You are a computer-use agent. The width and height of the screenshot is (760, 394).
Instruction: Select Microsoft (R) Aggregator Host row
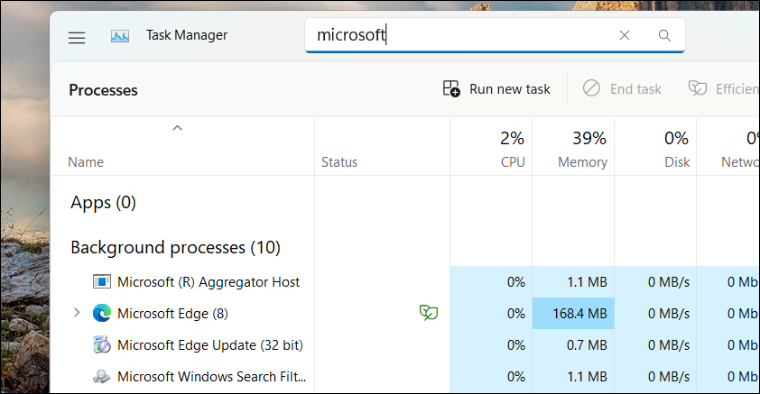tap(405, 282)
